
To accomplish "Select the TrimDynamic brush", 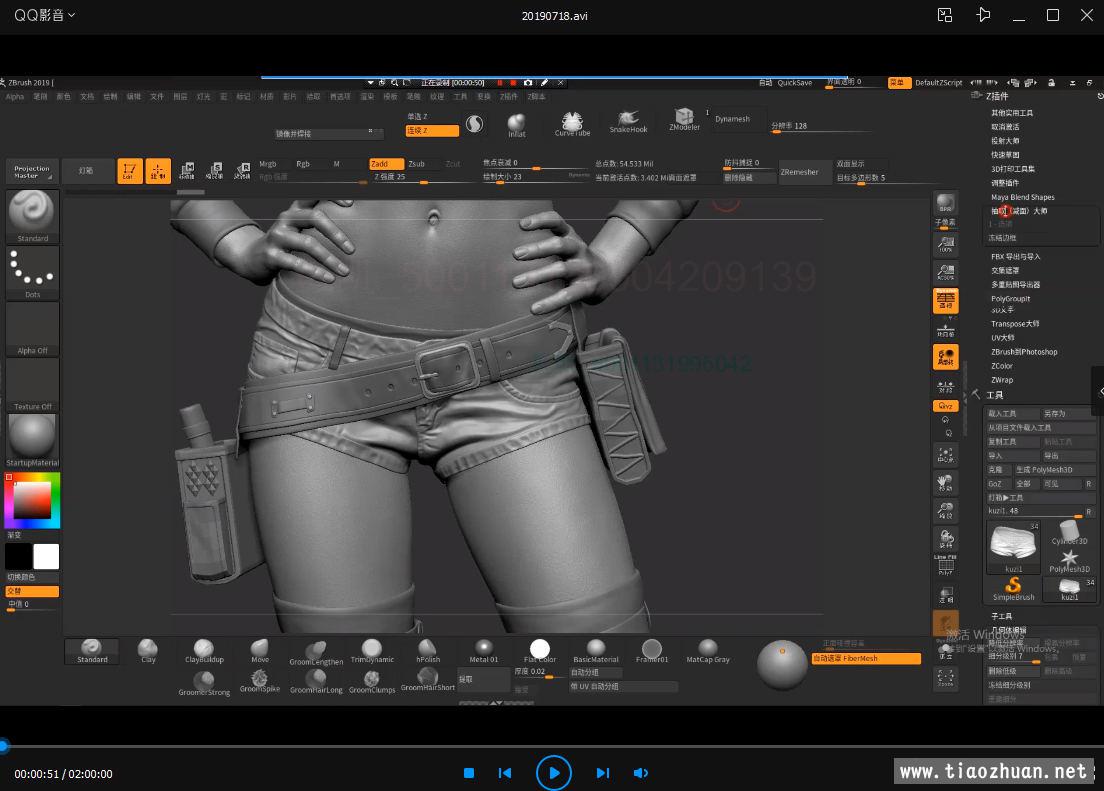I will [372, 652].
